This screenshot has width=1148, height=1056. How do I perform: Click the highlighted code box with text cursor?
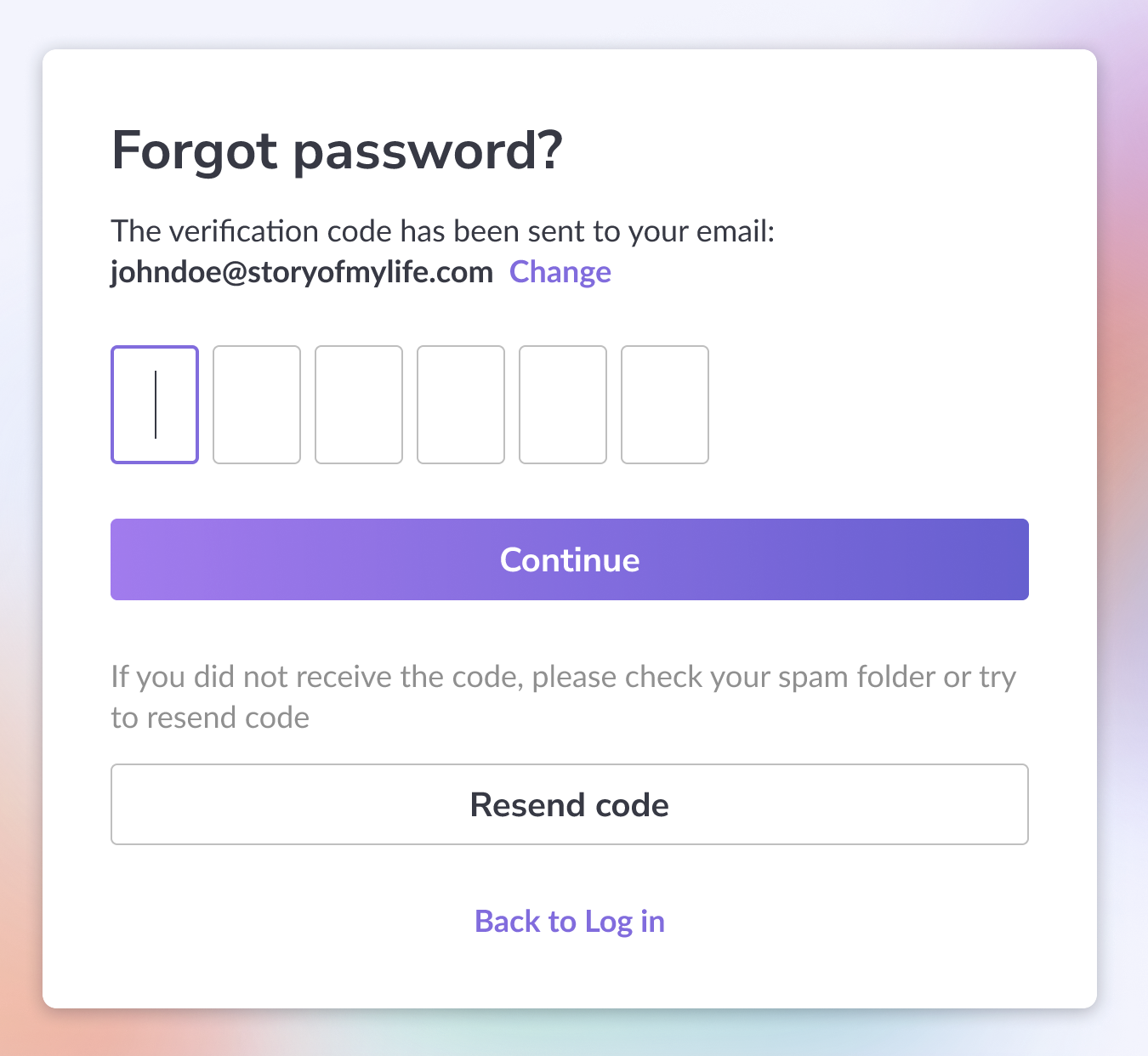pos(155,405)
